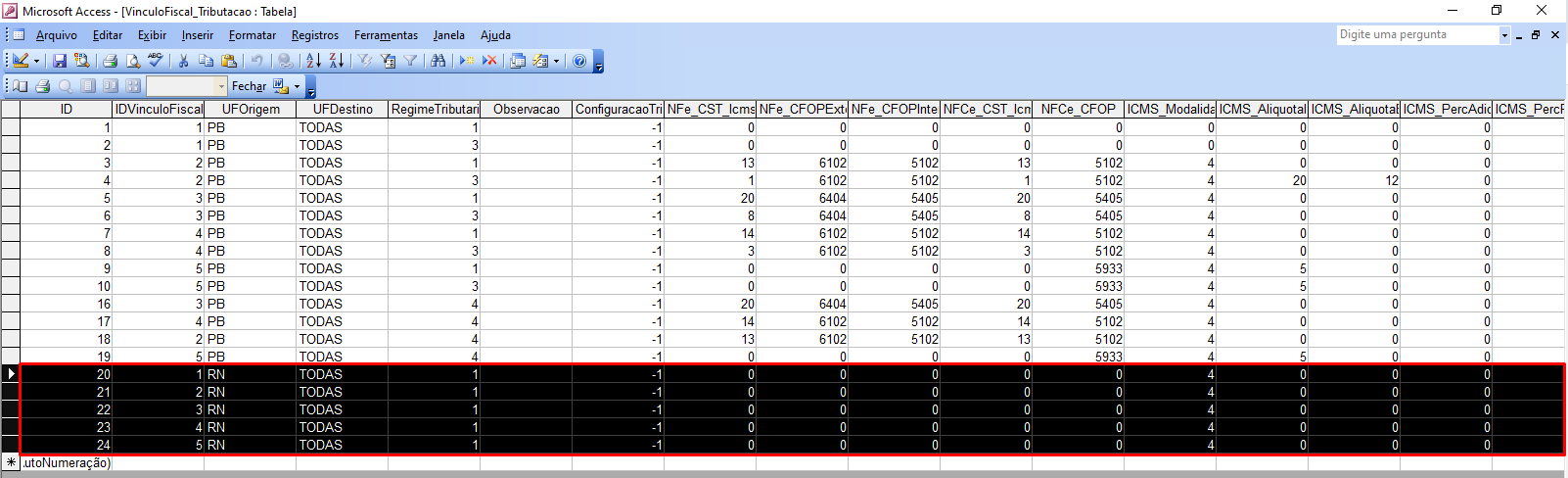Click the Sort Ascending A-Z icon
This screenshot has width=1568, height=478.
tap(313, 61)
